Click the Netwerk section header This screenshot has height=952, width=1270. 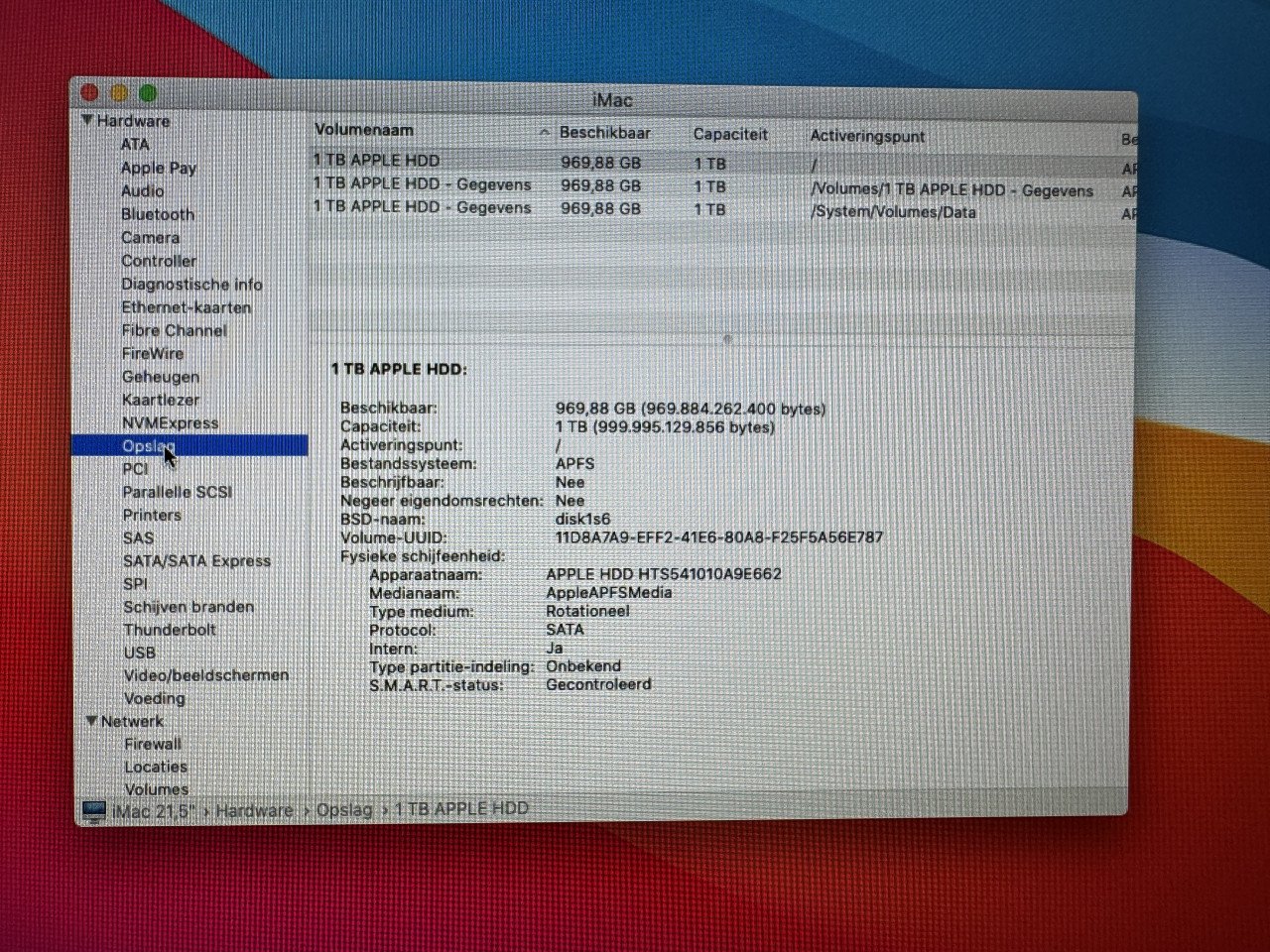(132, 721)
